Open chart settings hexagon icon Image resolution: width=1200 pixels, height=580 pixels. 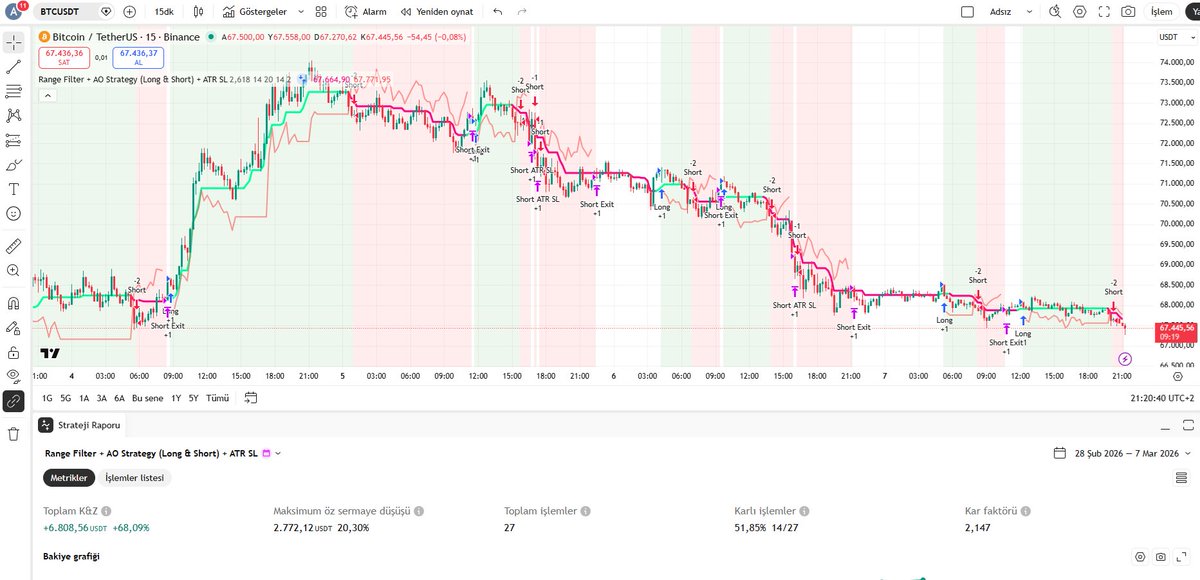pyautogui.click(x=1080, y=13)
